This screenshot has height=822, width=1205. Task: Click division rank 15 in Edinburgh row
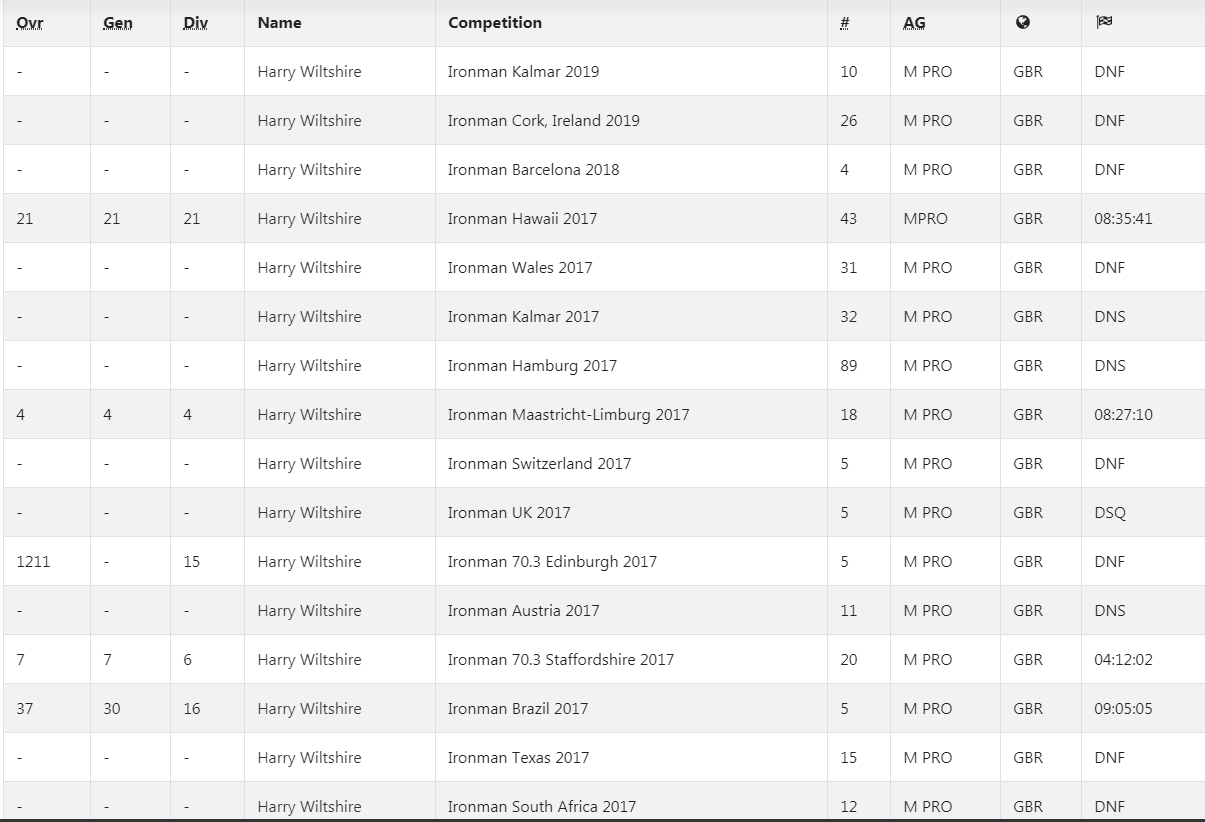[x=191, y=562]
